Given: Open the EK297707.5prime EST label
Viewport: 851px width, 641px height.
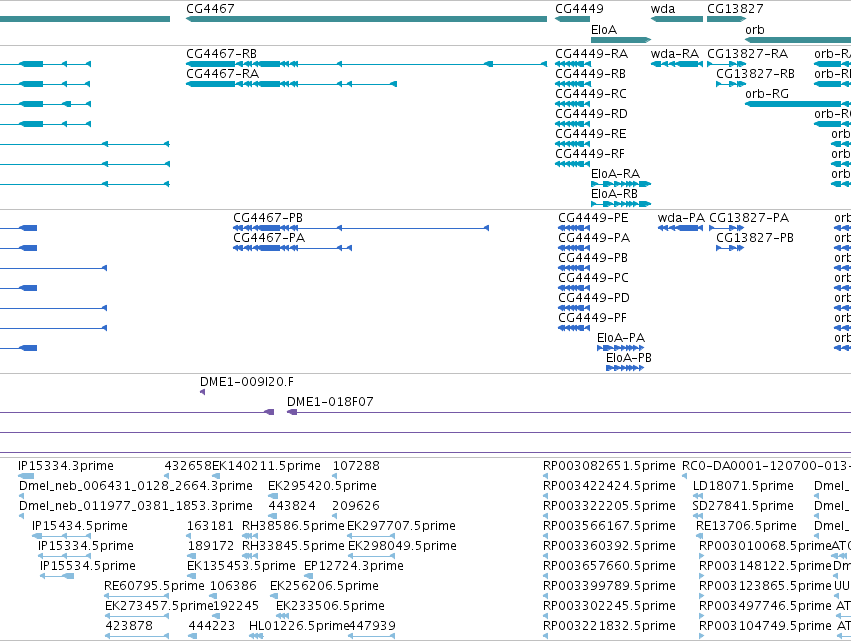Looking at the screenshot, I should 401,526.
